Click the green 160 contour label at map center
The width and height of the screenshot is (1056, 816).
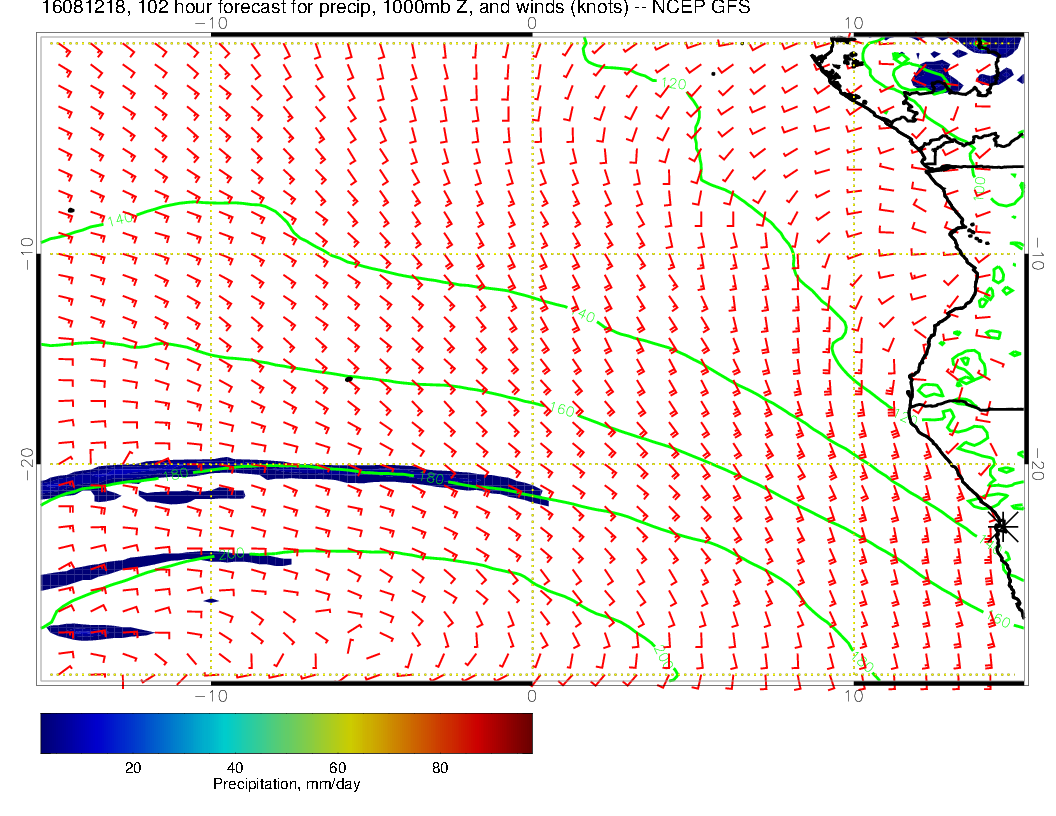tap(562, 409)
